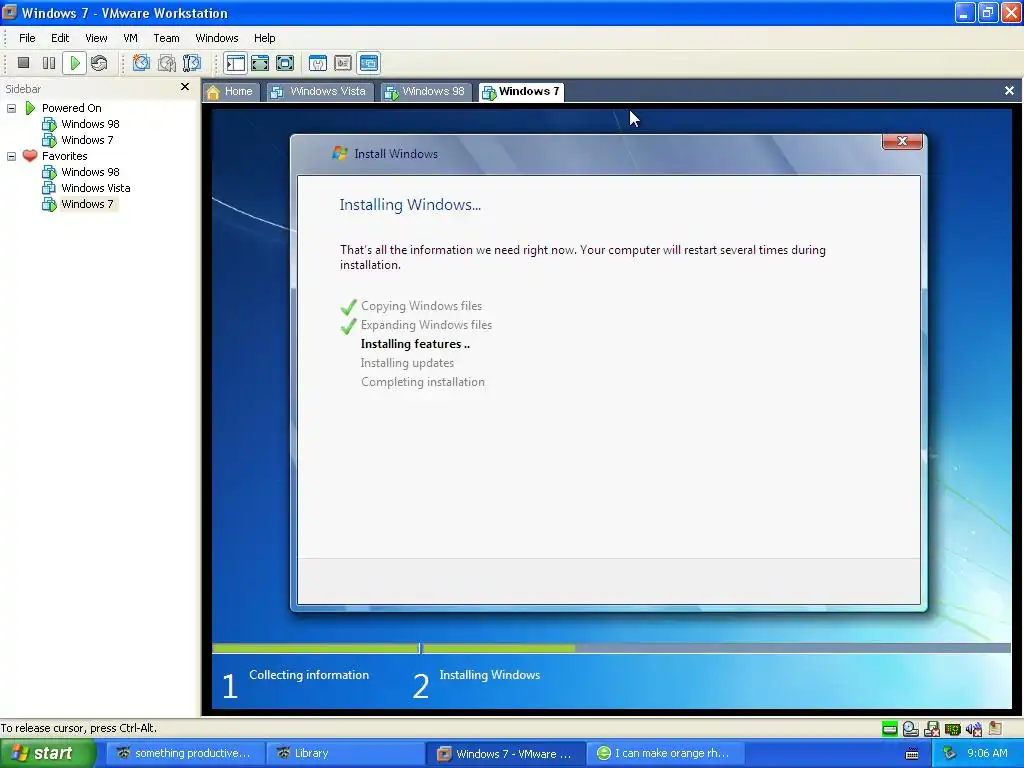This screenshot has width=1024, height=768.
Task: Click the 9:06 AM system clock
Action: (987, 753)
